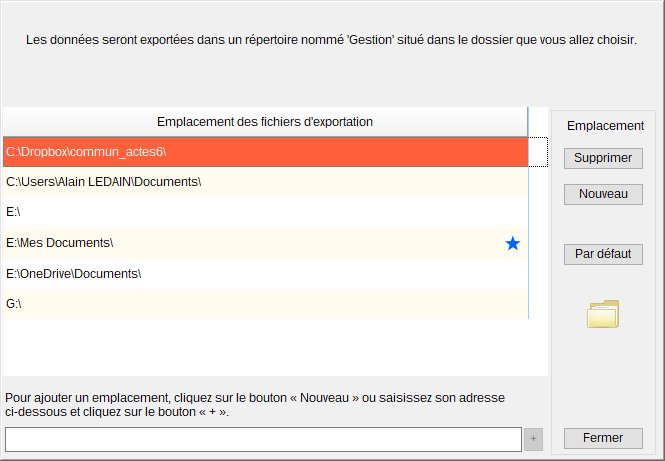Click the Emplacement des fichiers d'exportation header
Screen dimensions: 665x461
point(265,122)
